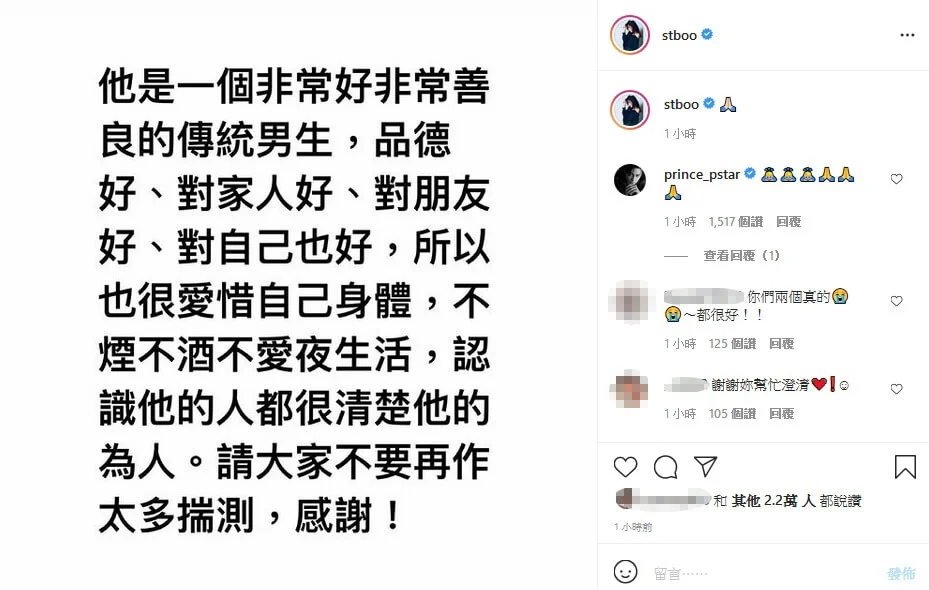Share post via paper plane icon
Viewport: 929px width, 590px height.
click(705, 467)
